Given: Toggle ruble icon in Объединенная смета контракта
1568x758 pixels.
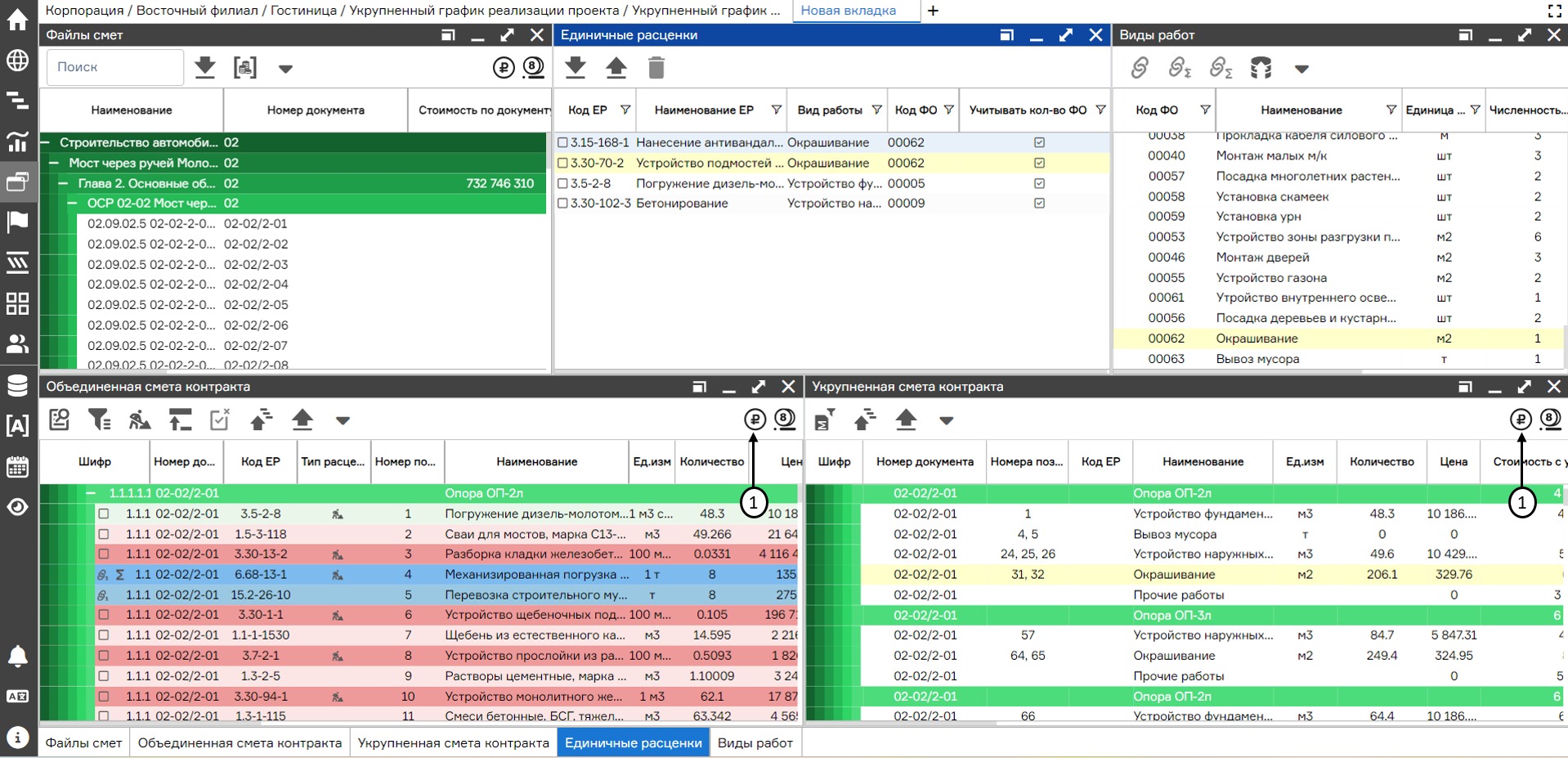Looking at the screenshot, I should click(755, 419).
